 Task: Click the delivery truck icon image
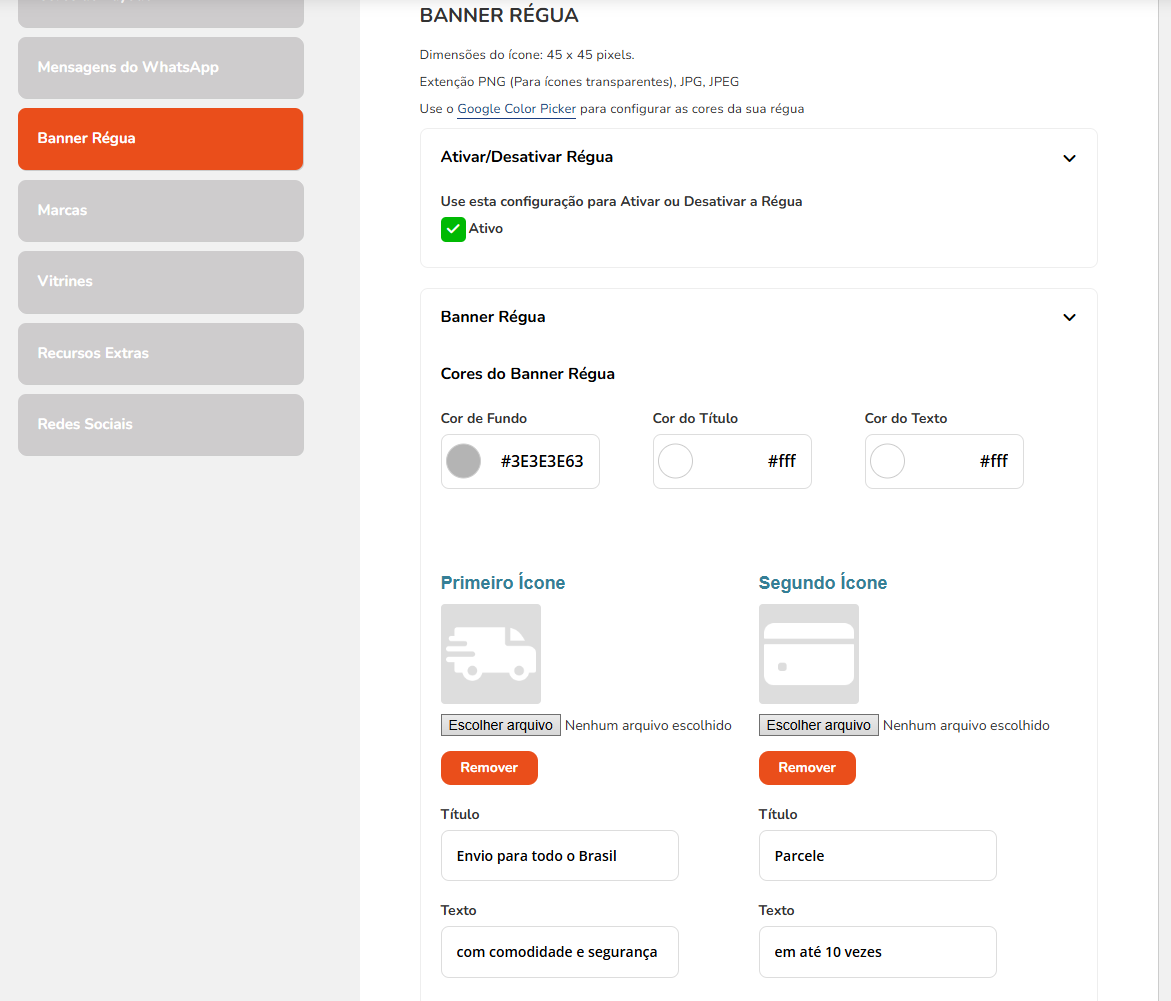coord(490,653)
